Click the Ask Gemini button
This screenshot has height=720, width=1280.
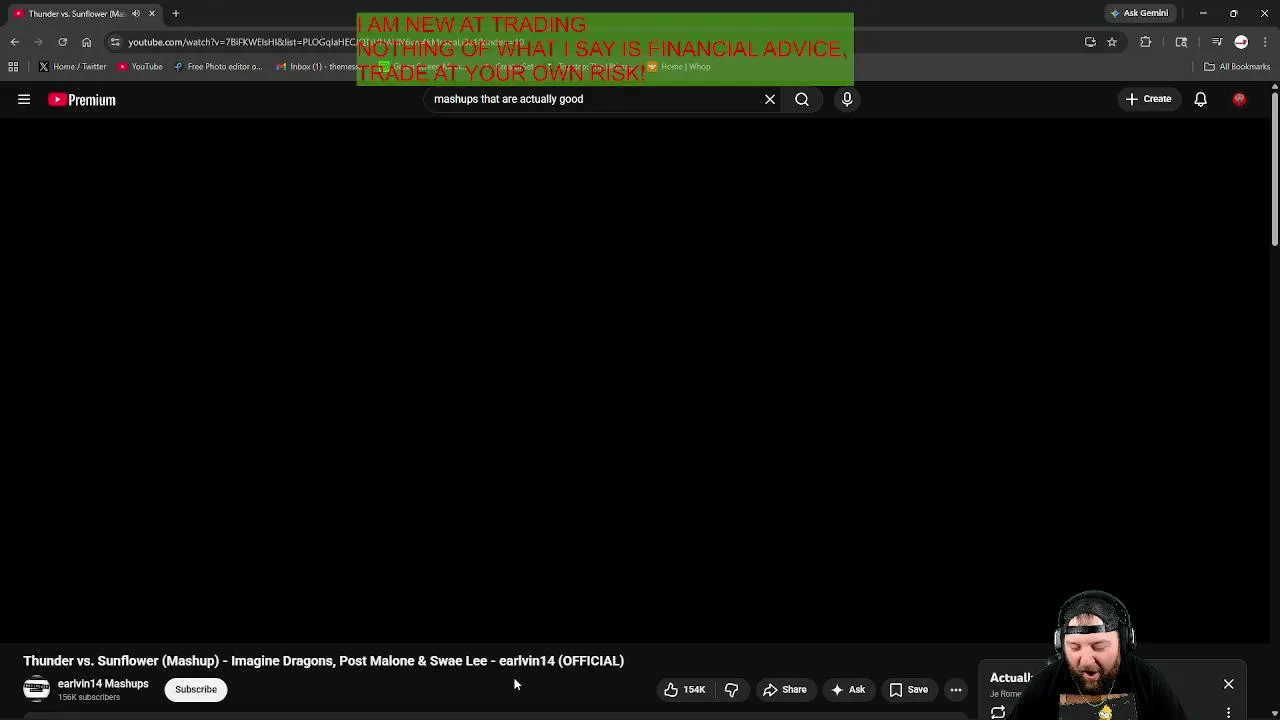pos(1139,13)
